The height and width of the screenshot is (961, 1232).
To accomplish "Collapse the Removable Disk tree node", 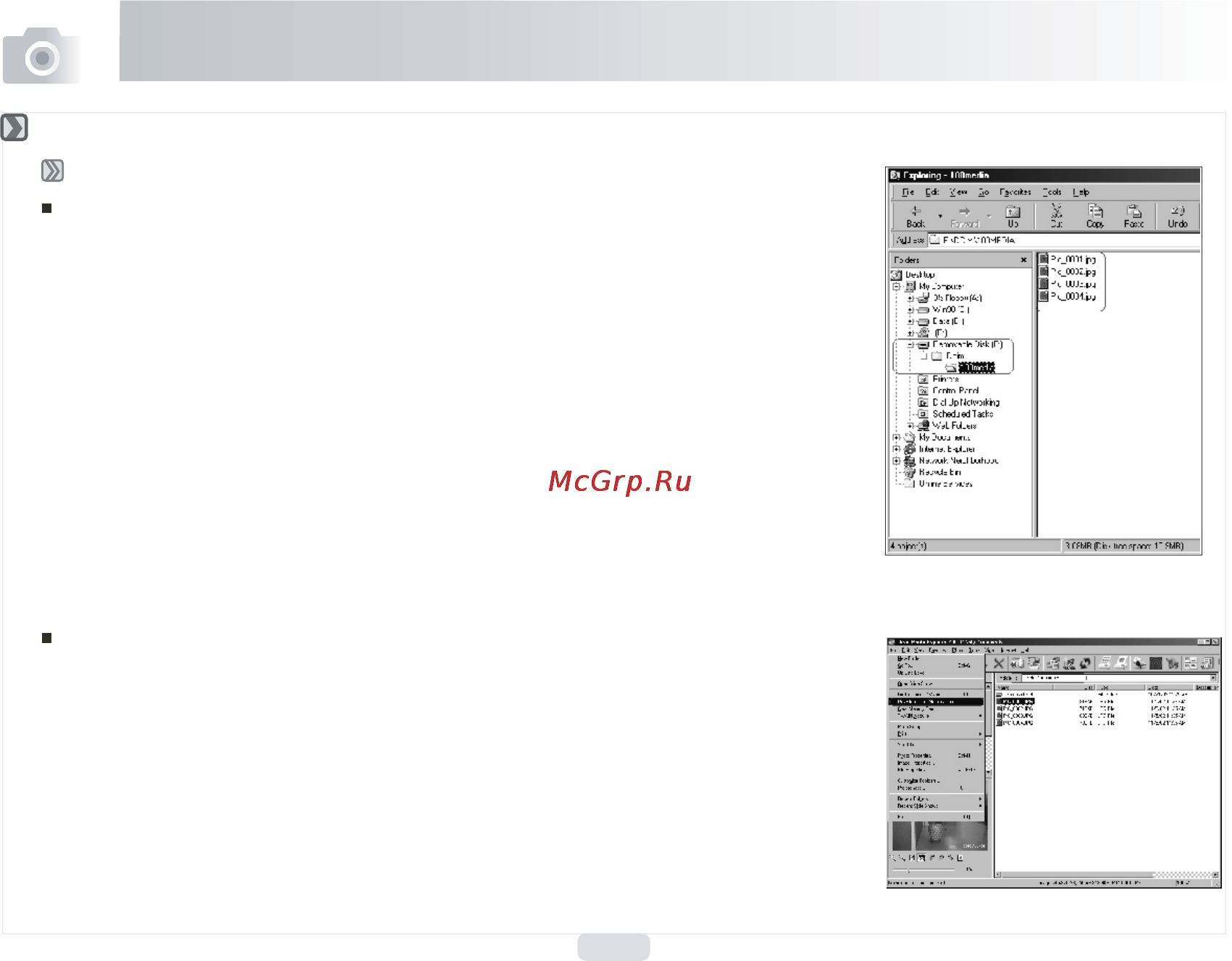I will [910, 345].
